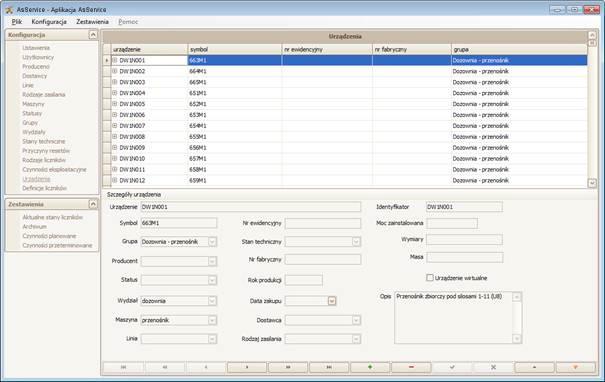Open the Zestawienia menu
The width and height of the screenshot is (605, 382).
pos(92,22)
